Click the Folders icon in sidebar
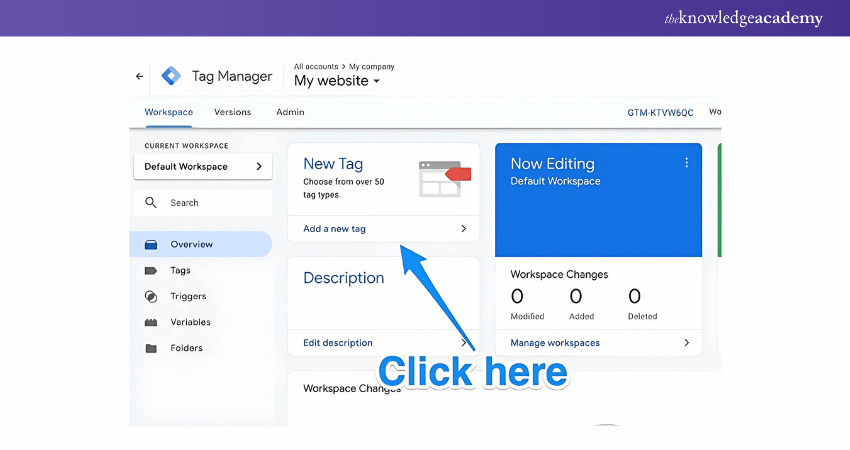The height and width of the screenshot is (450, 850). [x=151, y=348]
